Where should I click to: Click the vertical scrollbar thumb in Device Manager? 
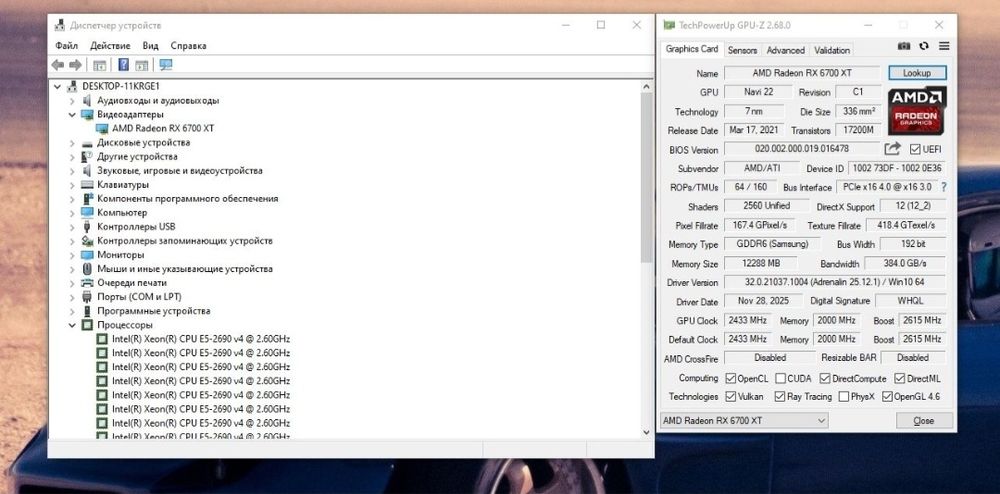pyautogui.click(x=647, y=178)
